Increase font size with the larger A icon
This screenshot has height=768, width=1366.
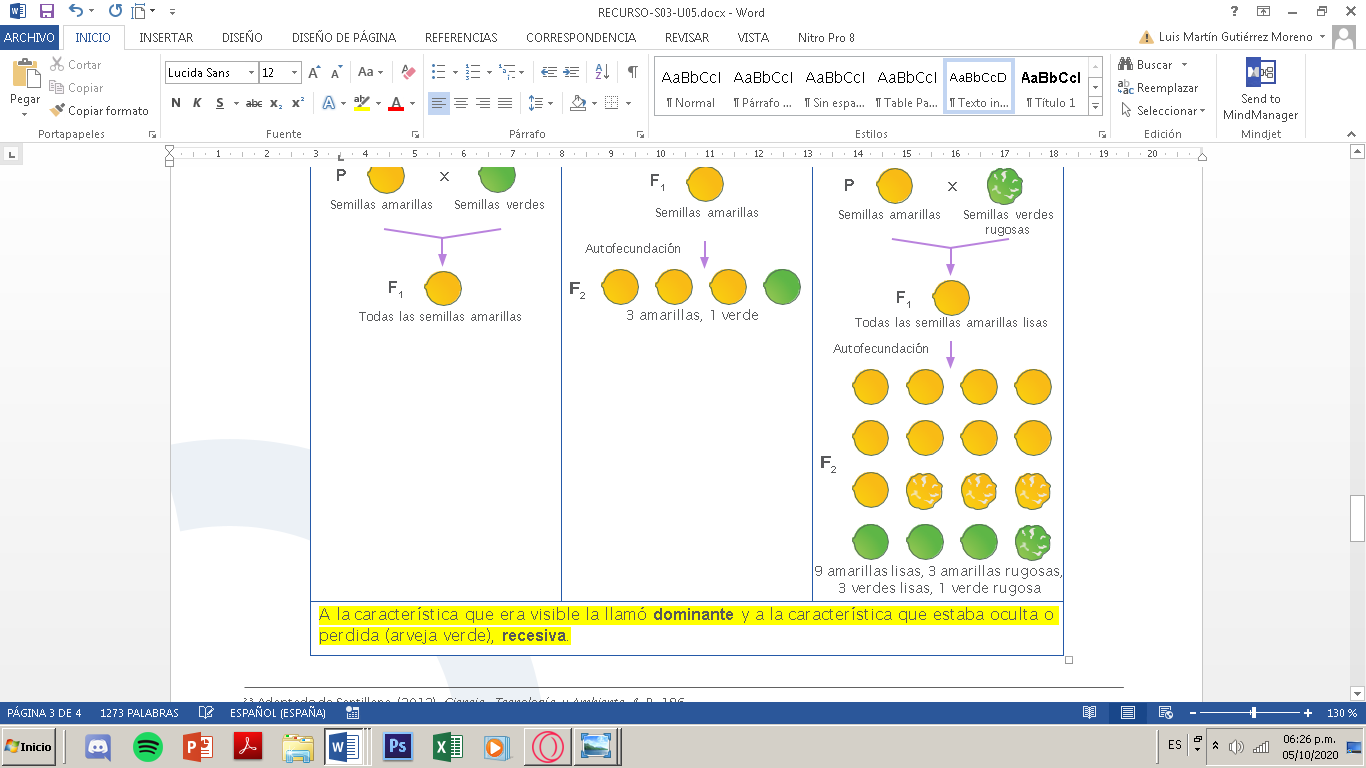point(314,72)
